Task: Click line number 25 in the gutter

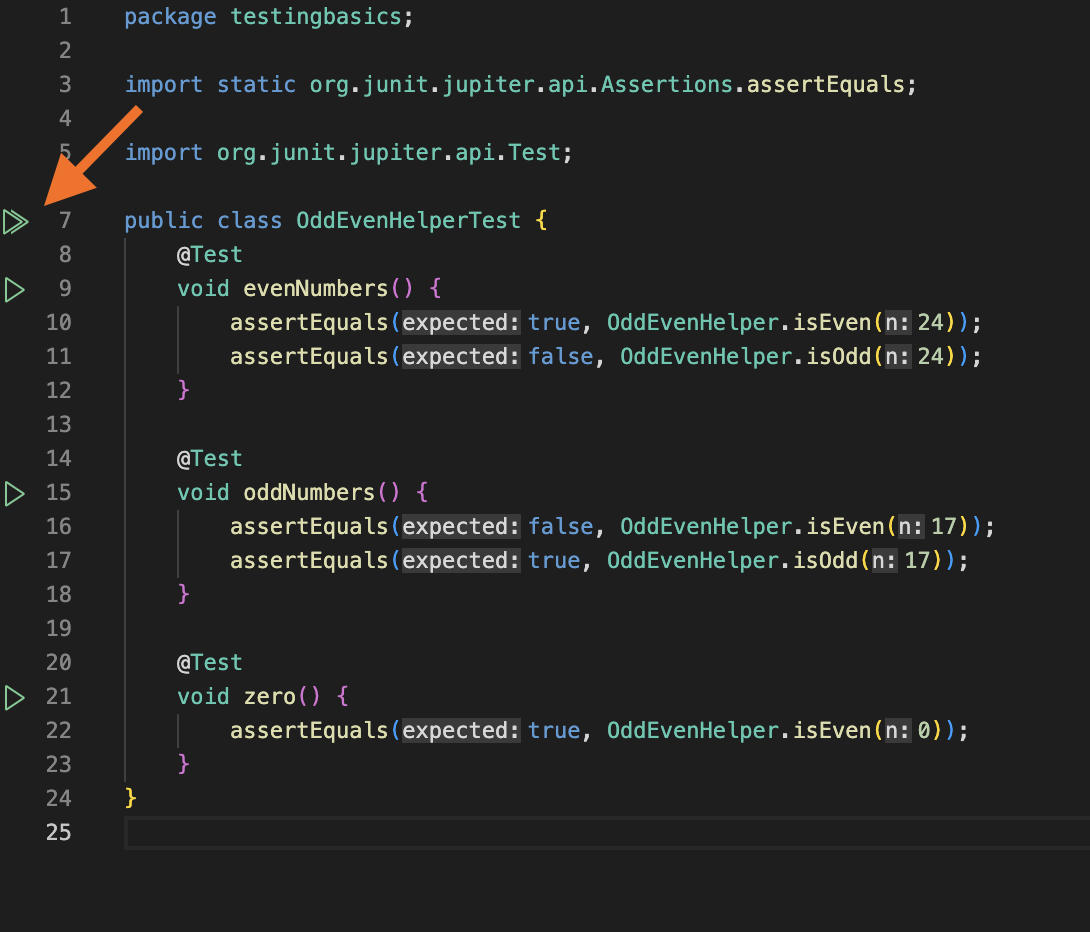Action: point(59,832)
